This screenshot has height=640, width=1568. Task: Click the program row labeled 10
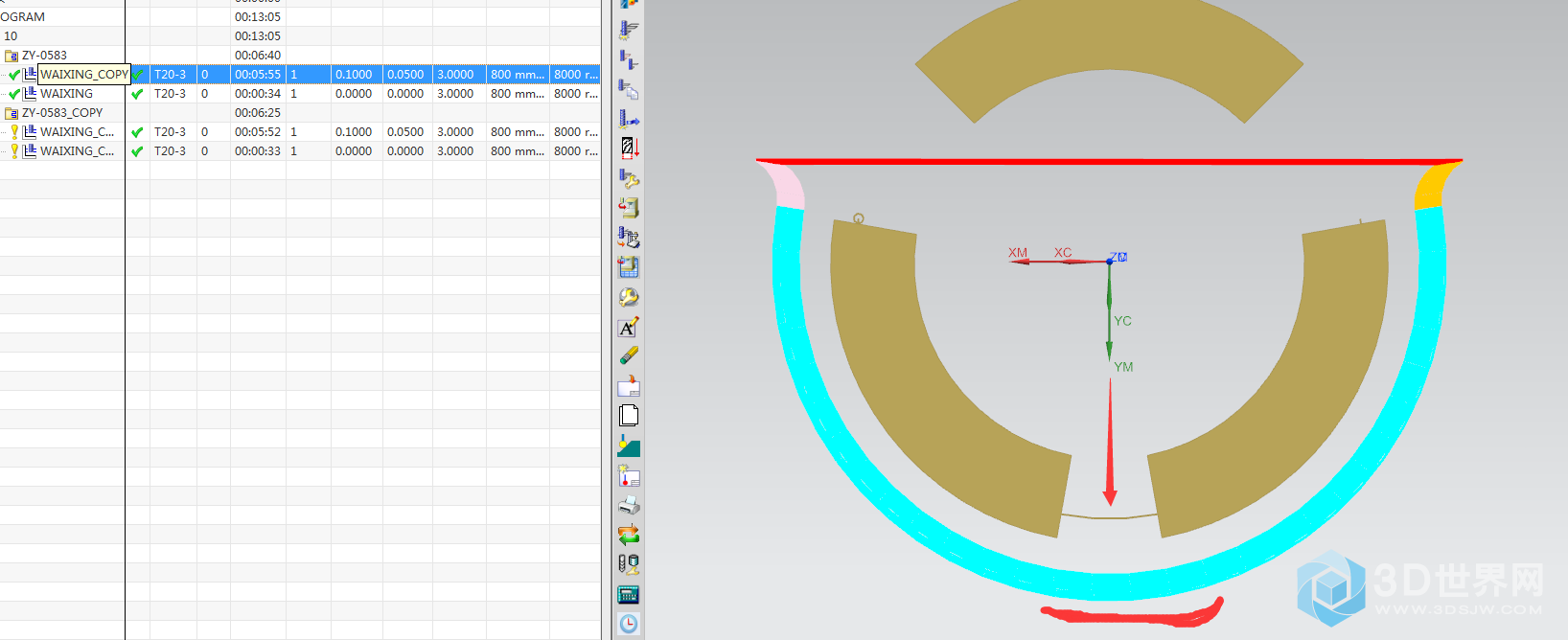coord(11,36)
